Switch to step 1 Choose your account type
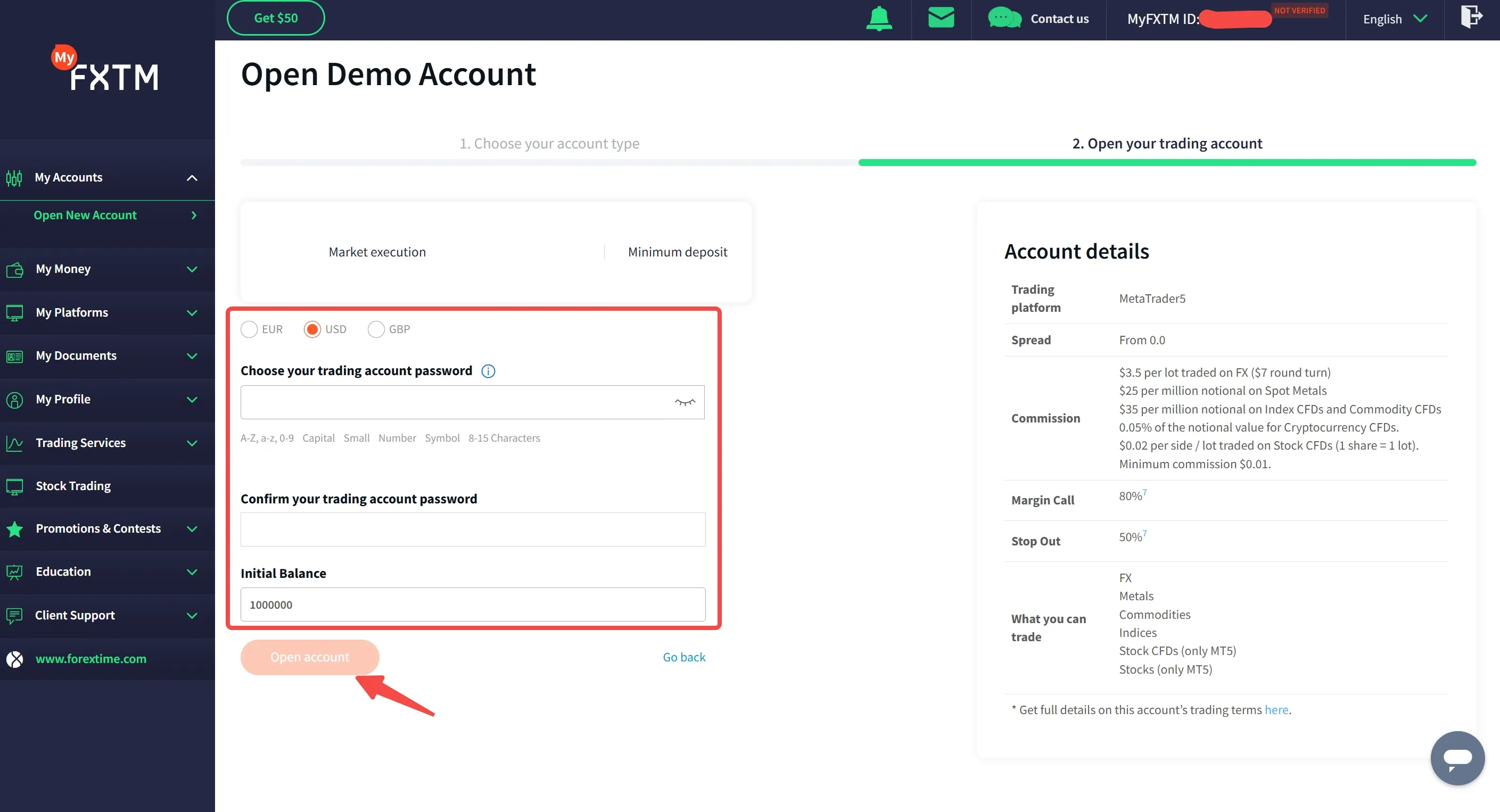The width and height of the screenshot is (1500, 812). [549, 143]
